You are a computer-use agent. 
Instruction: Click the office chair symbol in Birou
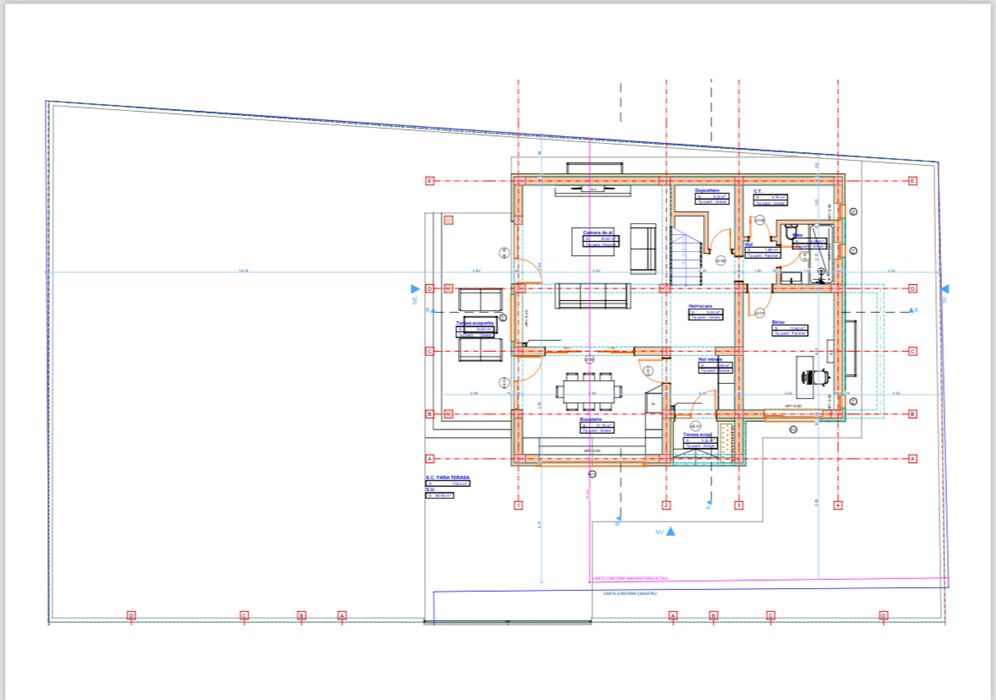(x=813, y=377)
